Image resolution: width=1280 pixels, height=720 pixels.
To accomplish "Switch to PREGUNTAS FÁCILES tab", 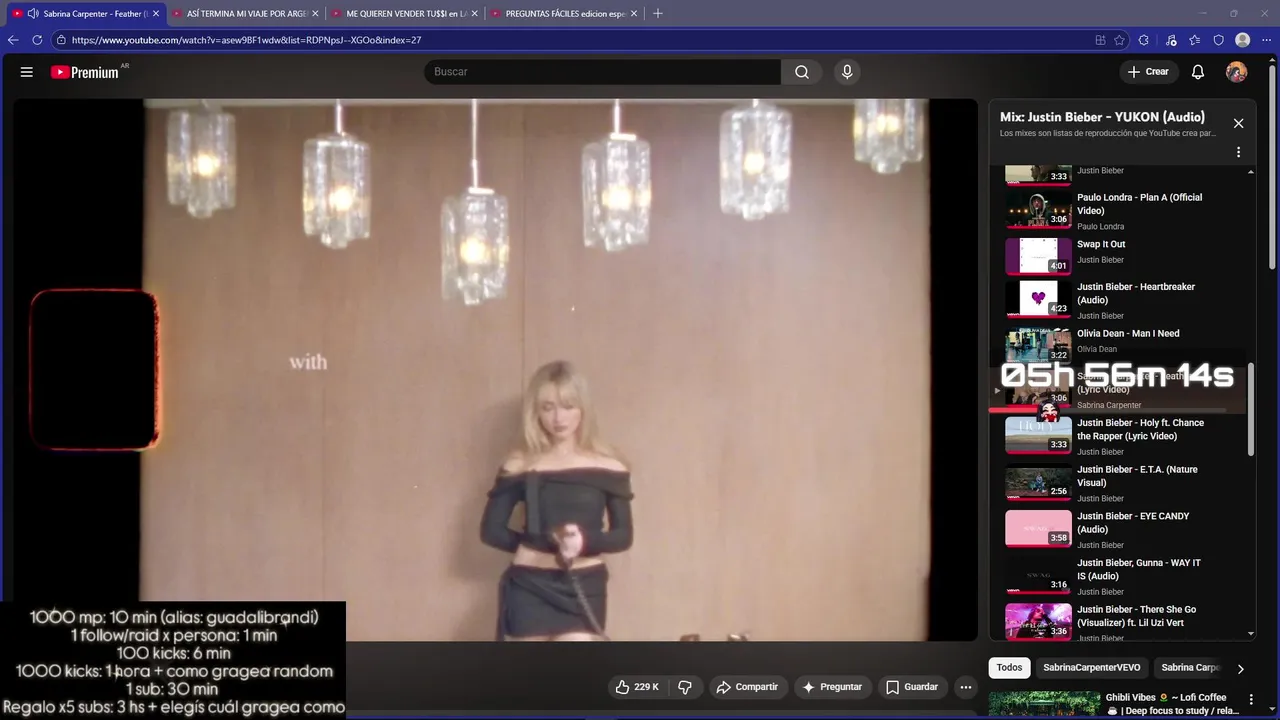I will (564, 14).
